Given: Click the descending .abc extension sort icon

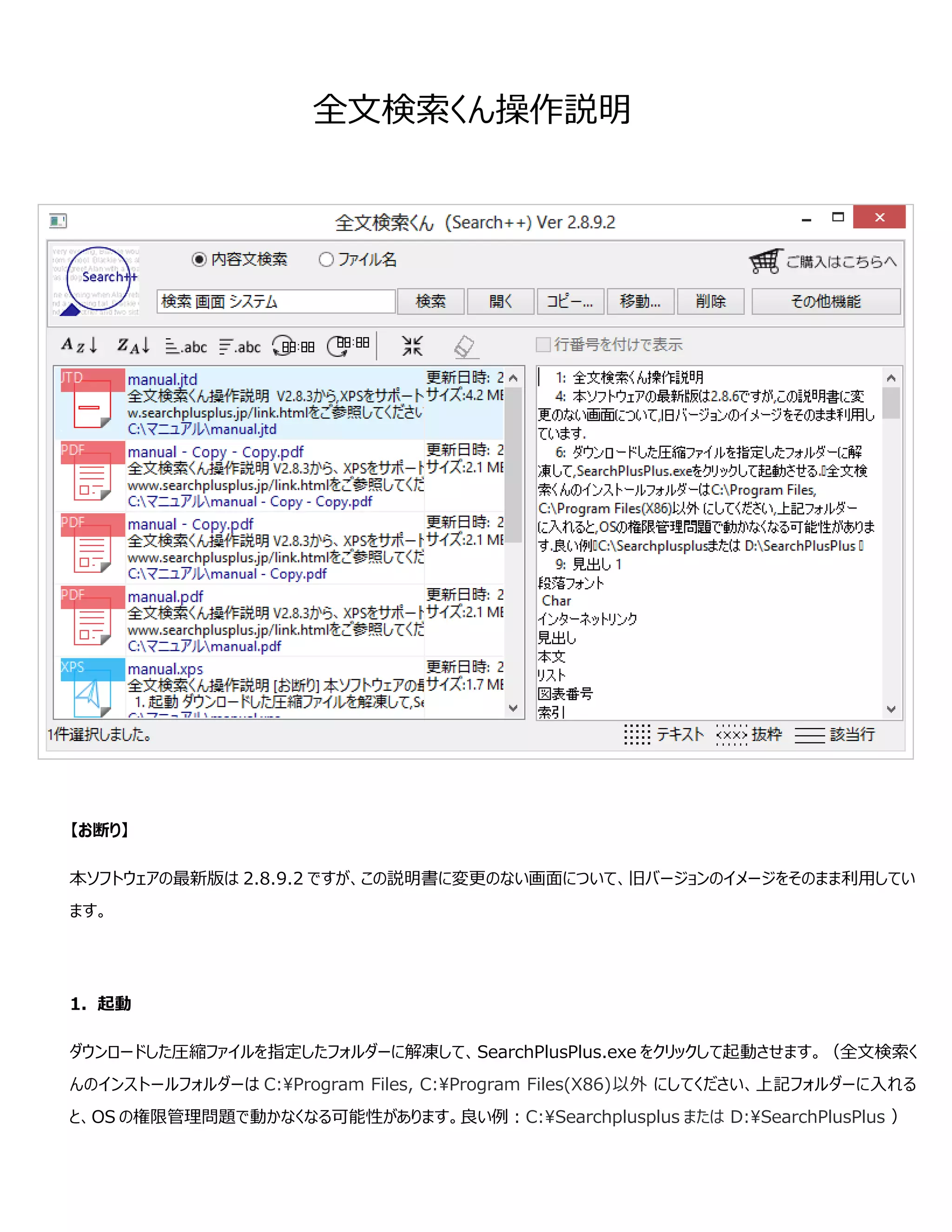Looking at the screenshot, I should [x=240, y=346].
